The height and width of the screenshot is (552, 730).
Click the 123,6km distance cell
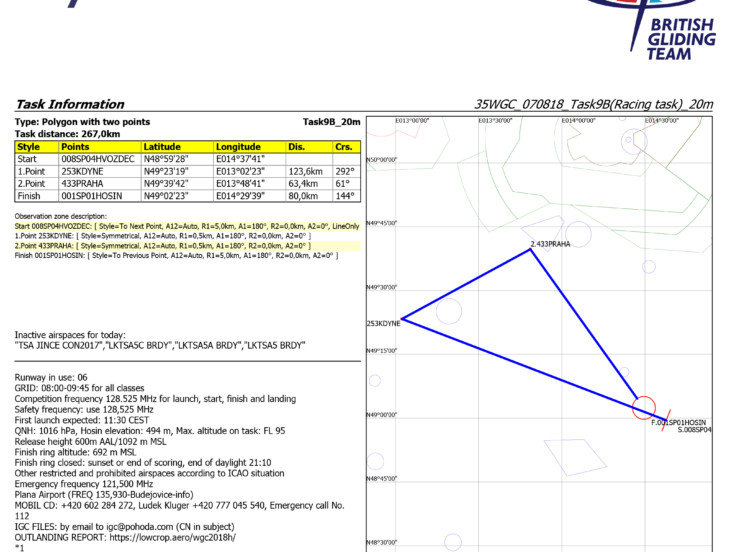pyautogui.click(x=306, y=171)
